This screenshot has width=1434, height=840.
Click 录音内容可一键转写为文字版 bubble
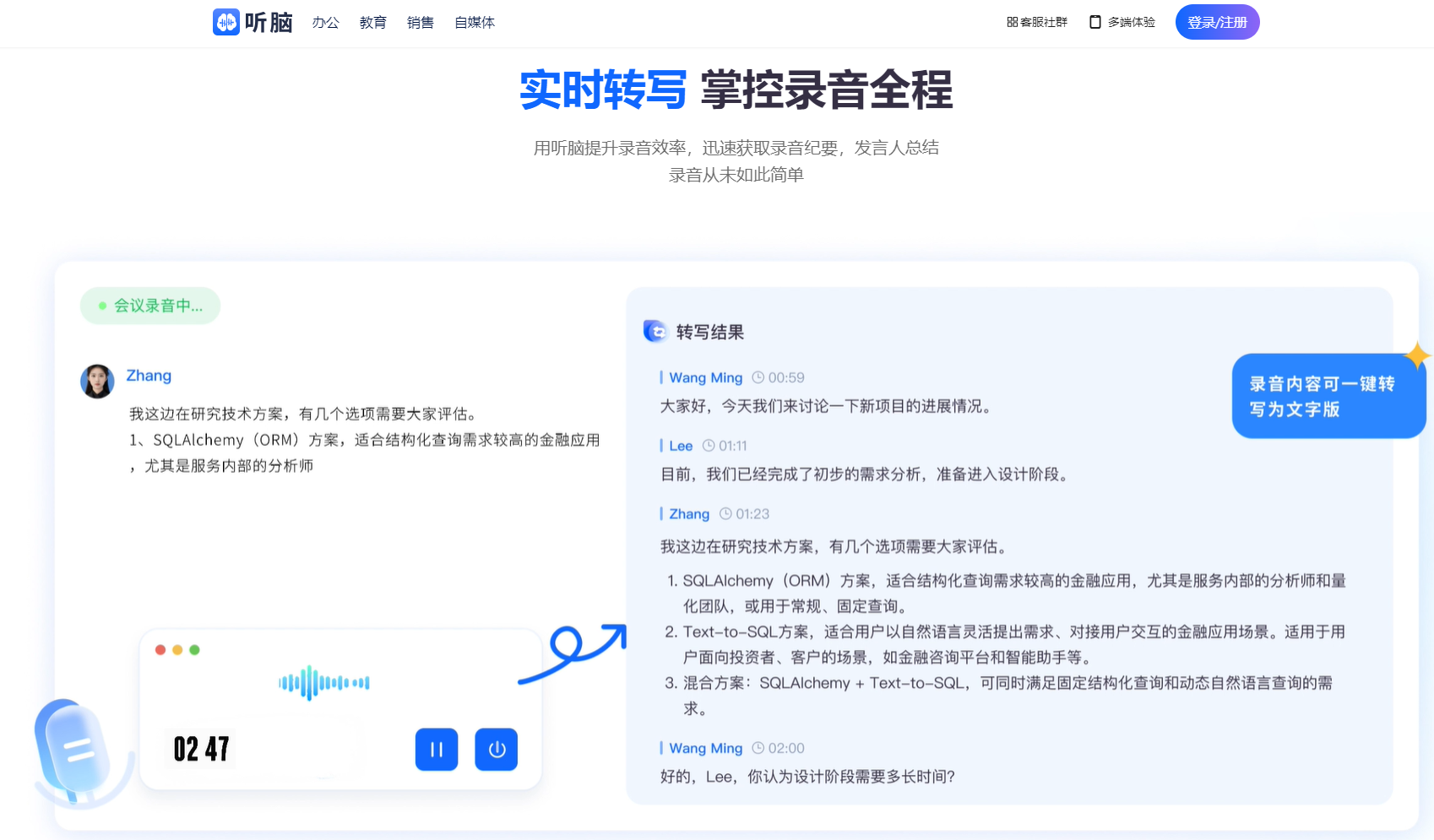click(1328, 396)
